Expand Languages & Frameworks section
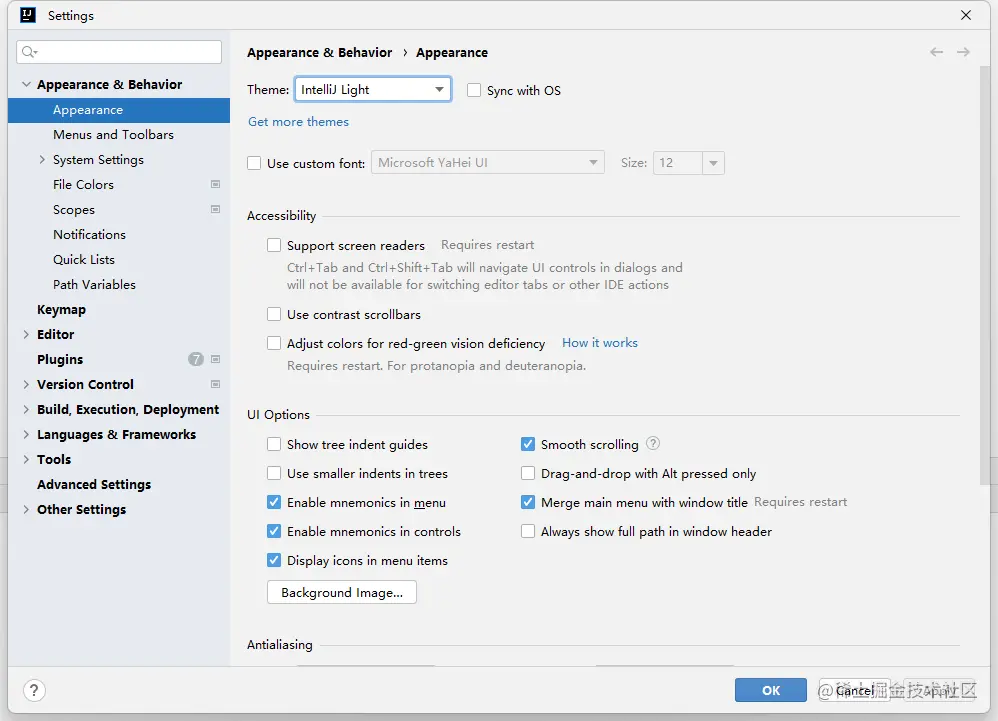Image resolution: width=998 pixels, height=721 pixels. coord(26,435)
